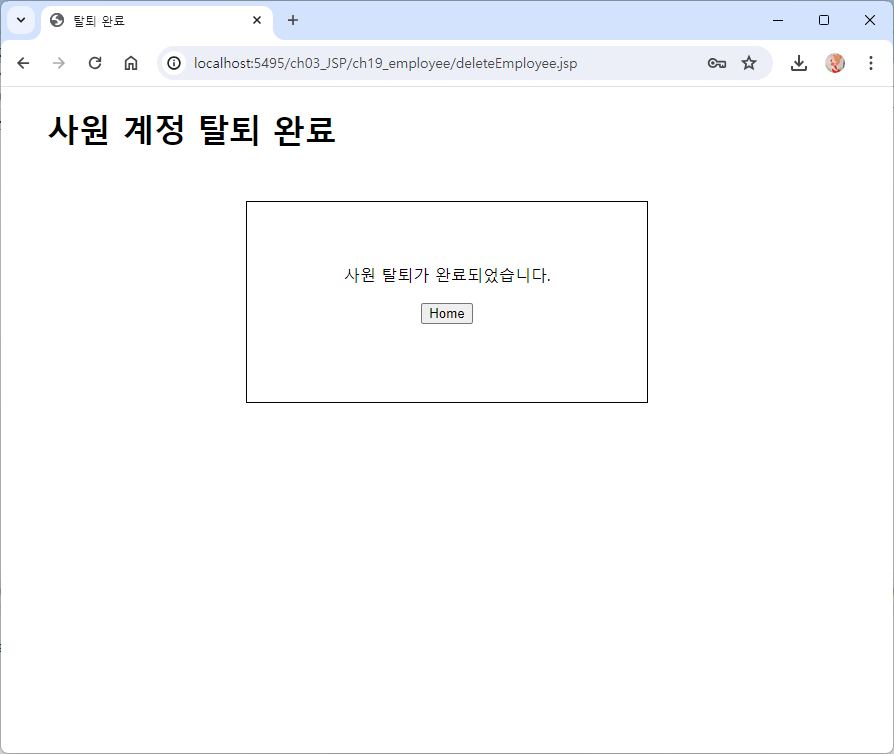Click the message 사원 탈퇴가 완료되었습니다.
Screen dimensions: 894x754
(x=447, y=275)
